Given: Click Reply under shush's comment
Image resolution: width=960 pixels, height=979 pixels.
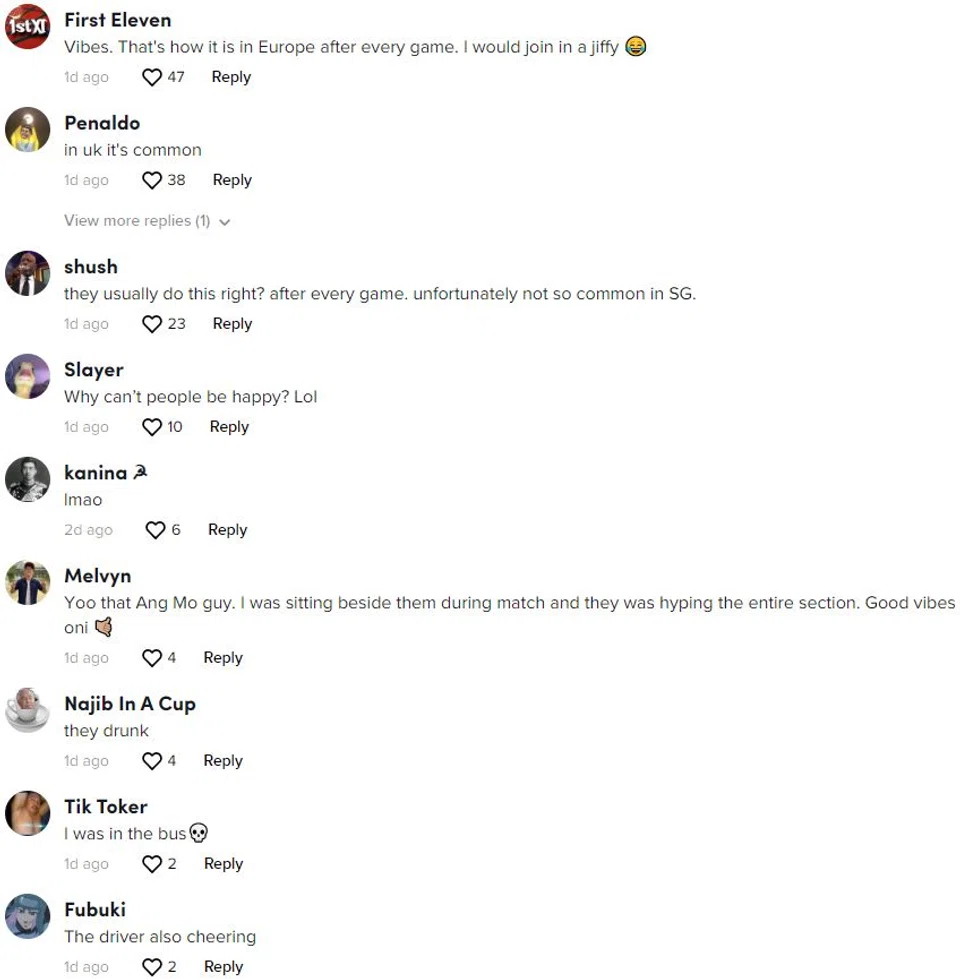Looking at the screenshot, I should click(x=232, y=324).
